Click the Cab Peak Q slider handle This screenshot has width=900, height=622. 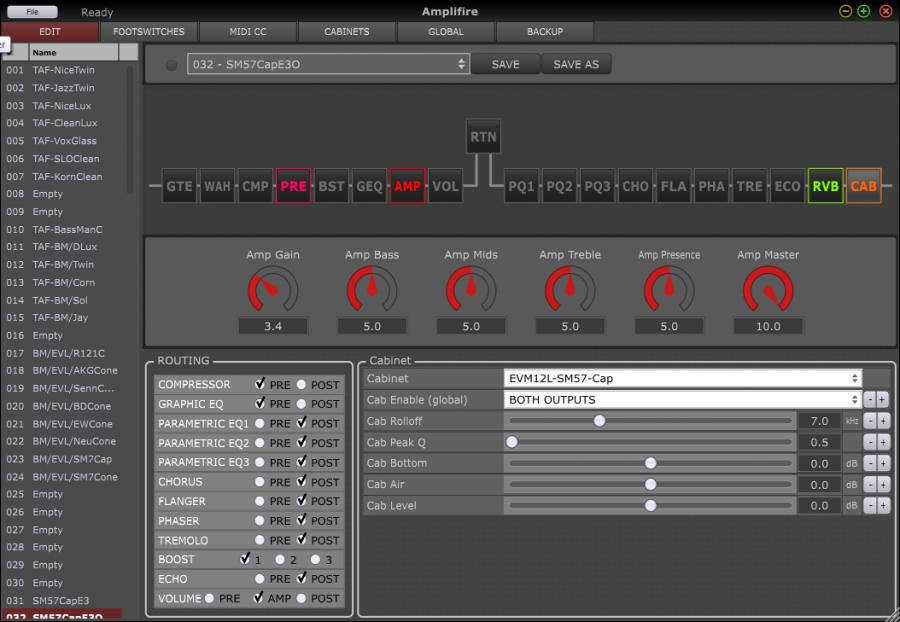[512, 442]
